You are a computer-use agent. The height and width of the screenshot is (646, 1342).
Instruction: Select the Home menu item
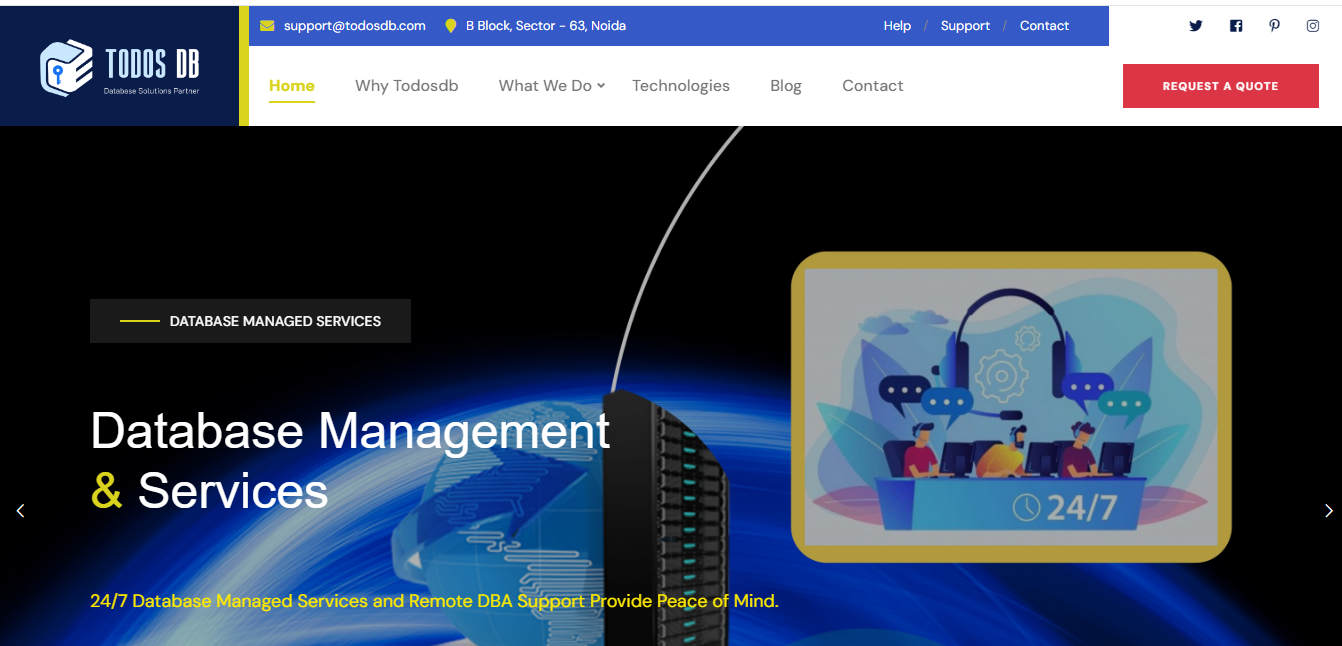(x=292, y=86)
